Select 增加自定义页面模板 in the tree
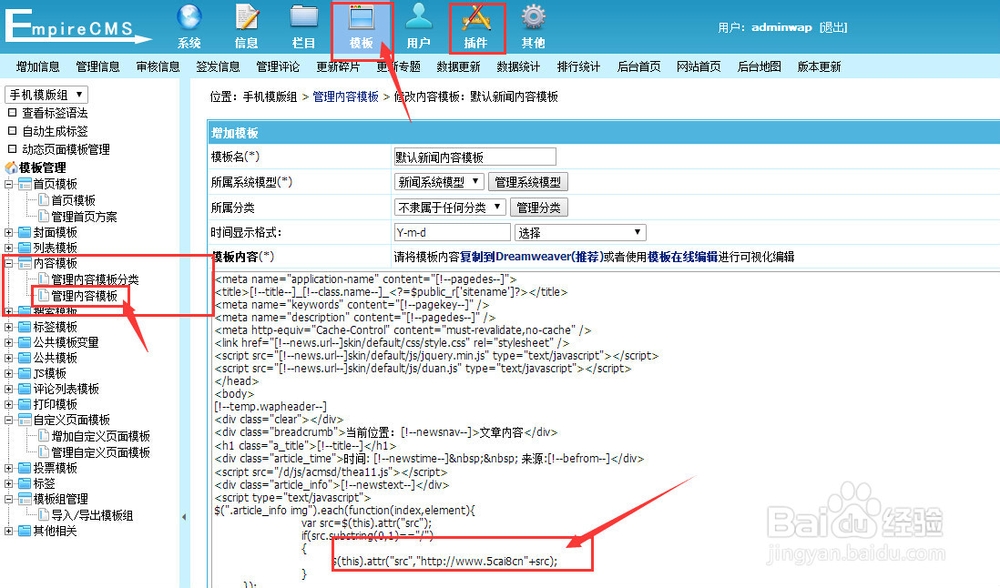This screenshot has height=588, width=1000. pyautogui.click(x=101, y=436)
